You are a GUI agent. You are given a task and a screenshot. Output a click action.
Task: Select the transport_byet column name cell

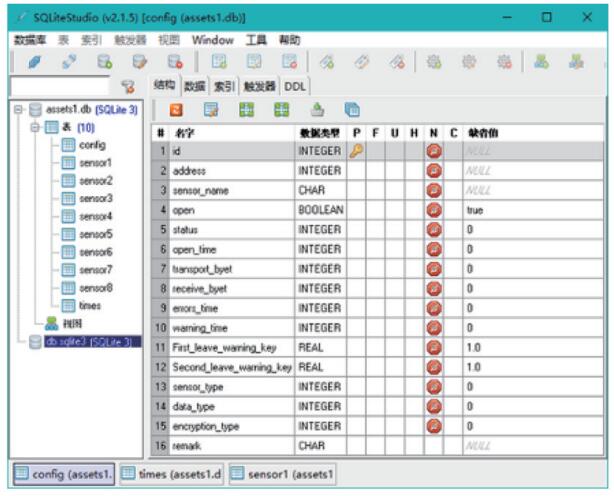pyautogui.click(x=232, y=269)
